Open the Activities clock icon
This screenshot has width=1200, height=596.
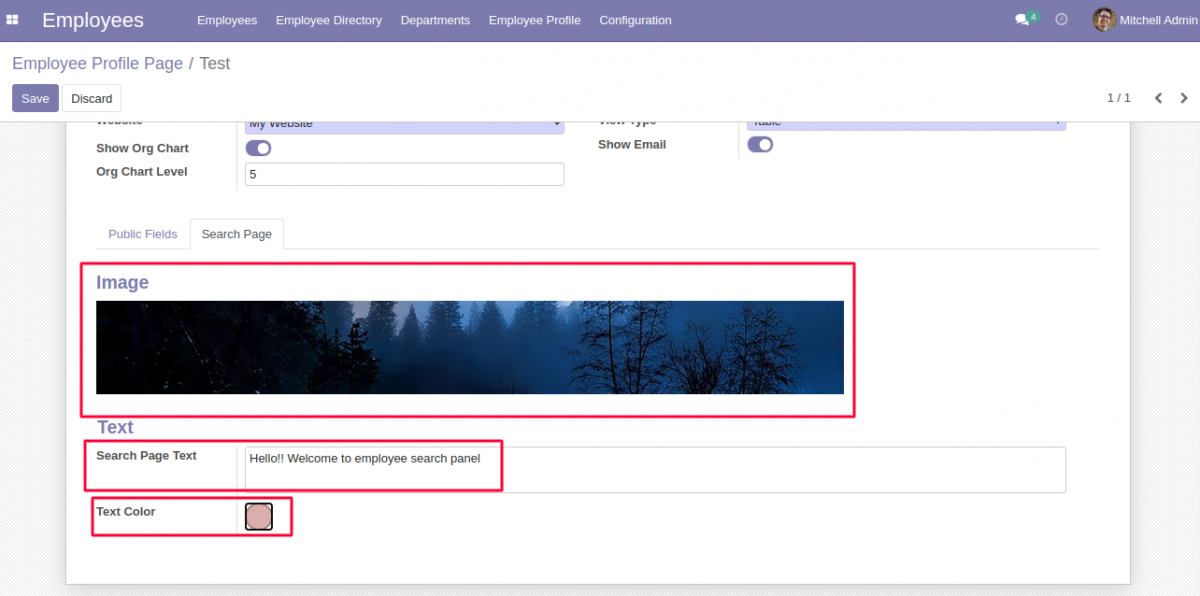pyautogui.click(x=1061, y=19)
